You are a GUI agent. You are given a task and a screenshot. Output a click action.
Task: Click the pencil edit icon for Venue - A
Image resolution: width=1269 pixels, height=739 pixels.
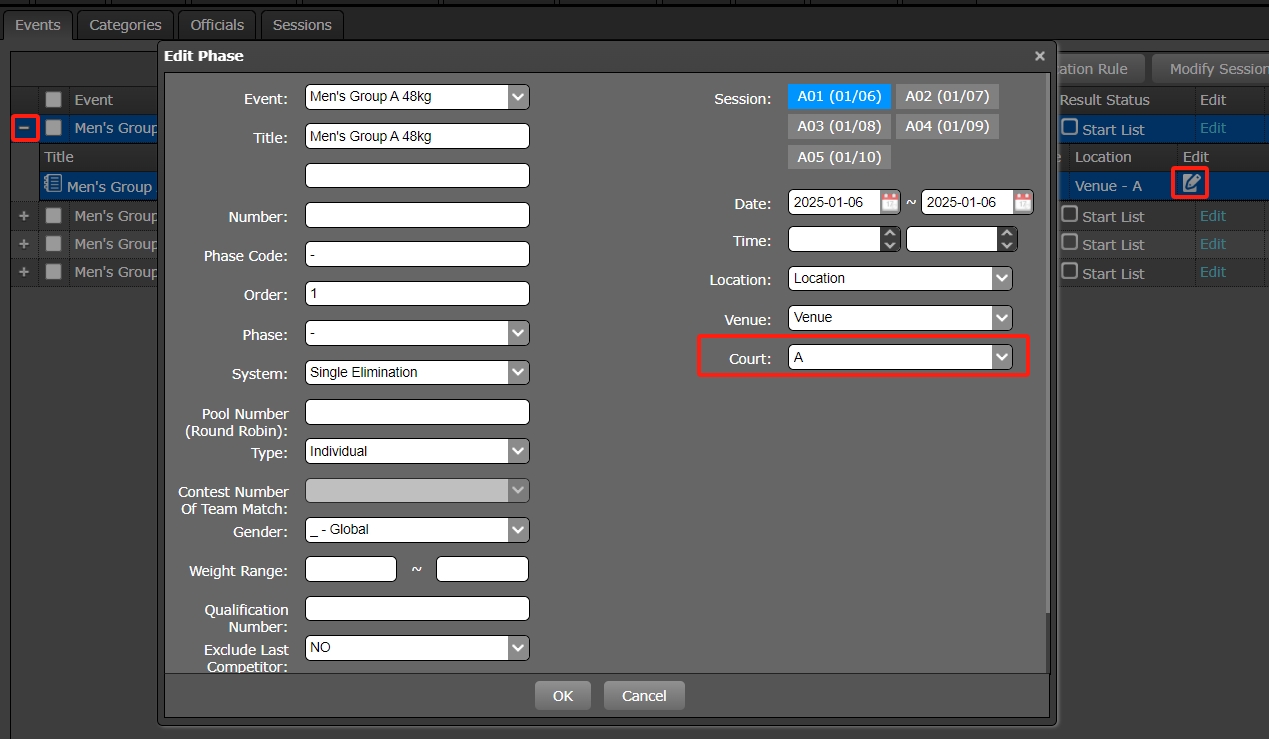click(x=1191, y=183)
